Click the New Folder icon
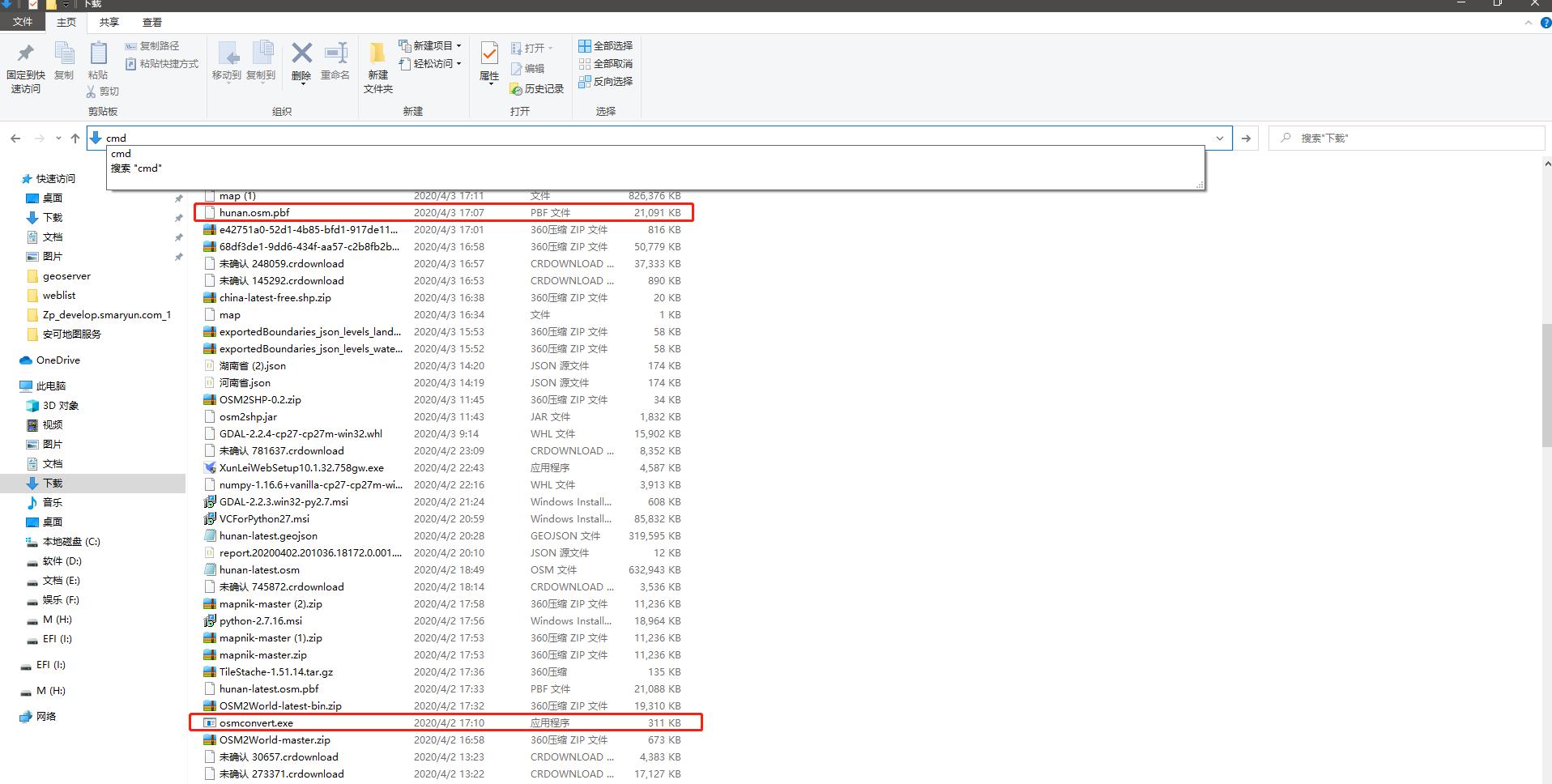 (x=377, y=53)
